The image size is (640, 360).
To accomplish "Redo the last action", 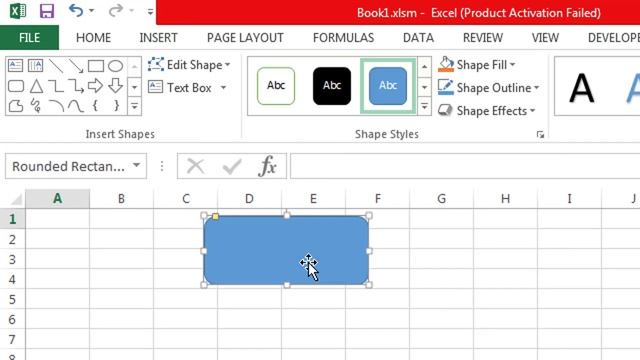I will coord(116,10).
